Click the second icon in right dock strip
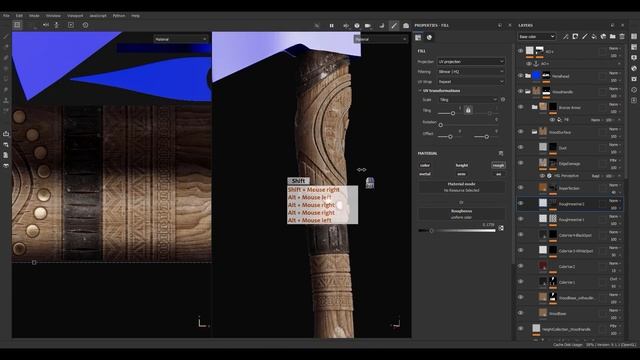 tap(634, 47)
